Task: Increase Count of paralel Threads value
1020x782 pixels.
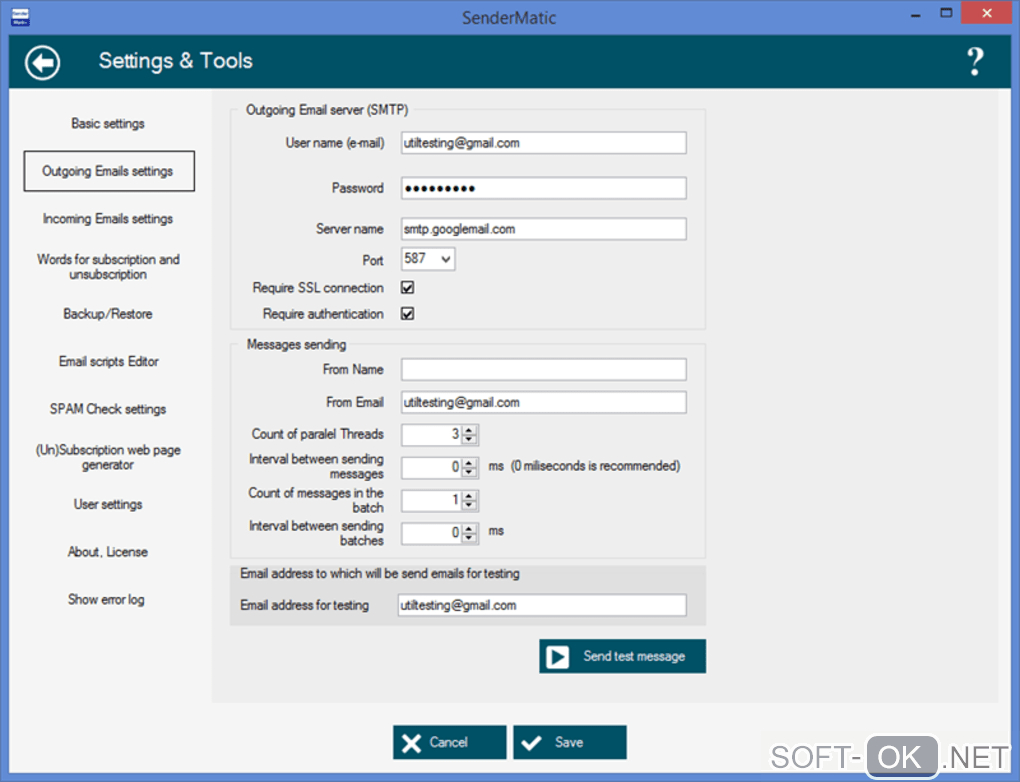Action: [469, 429]
